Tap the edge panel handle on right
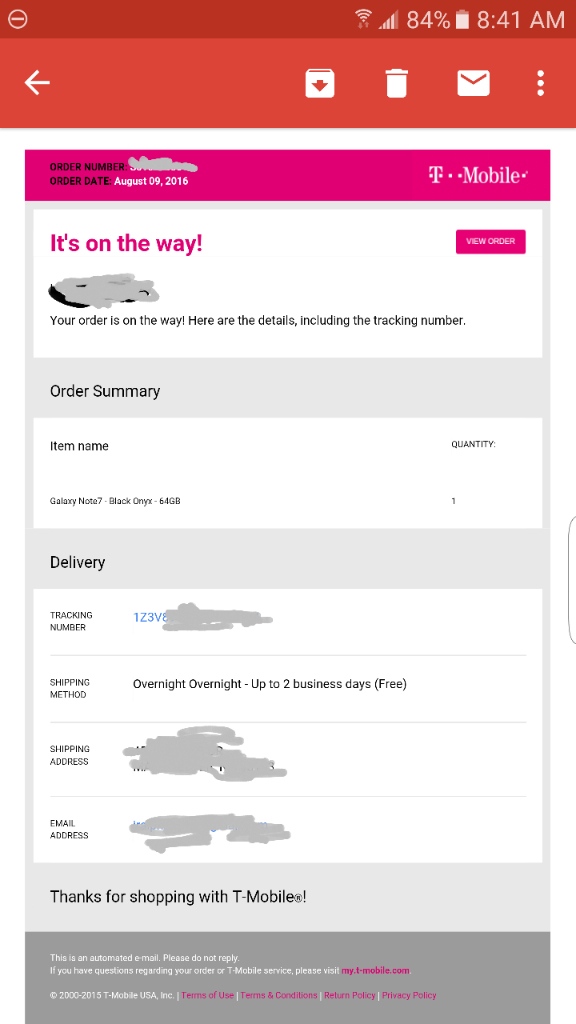 click(572, 581)
